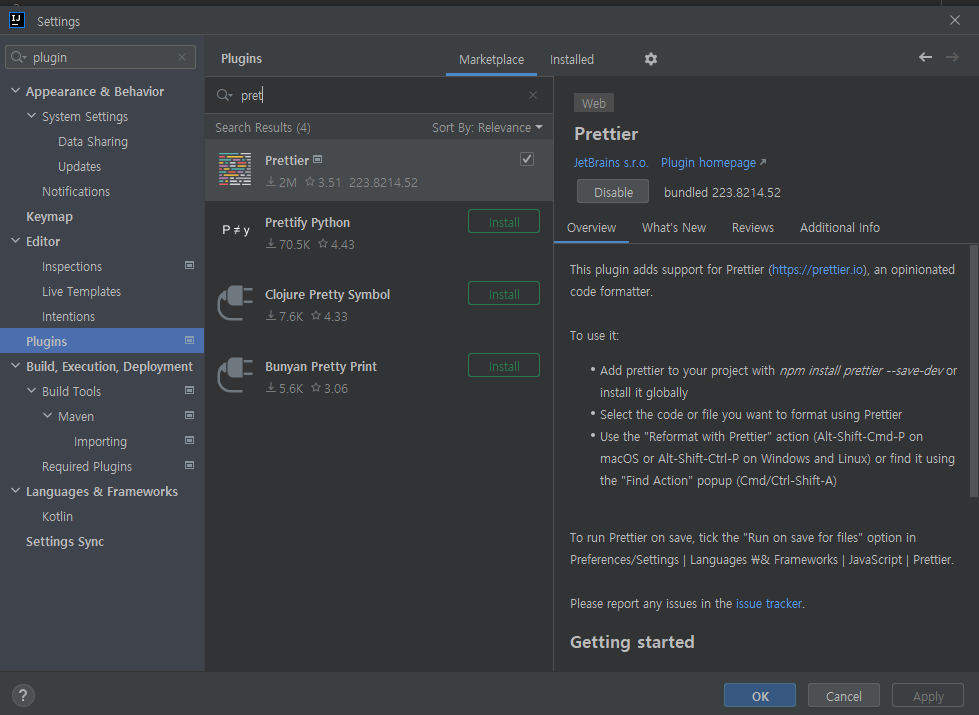
Task: Open the help question mark button
Action: 23,695
